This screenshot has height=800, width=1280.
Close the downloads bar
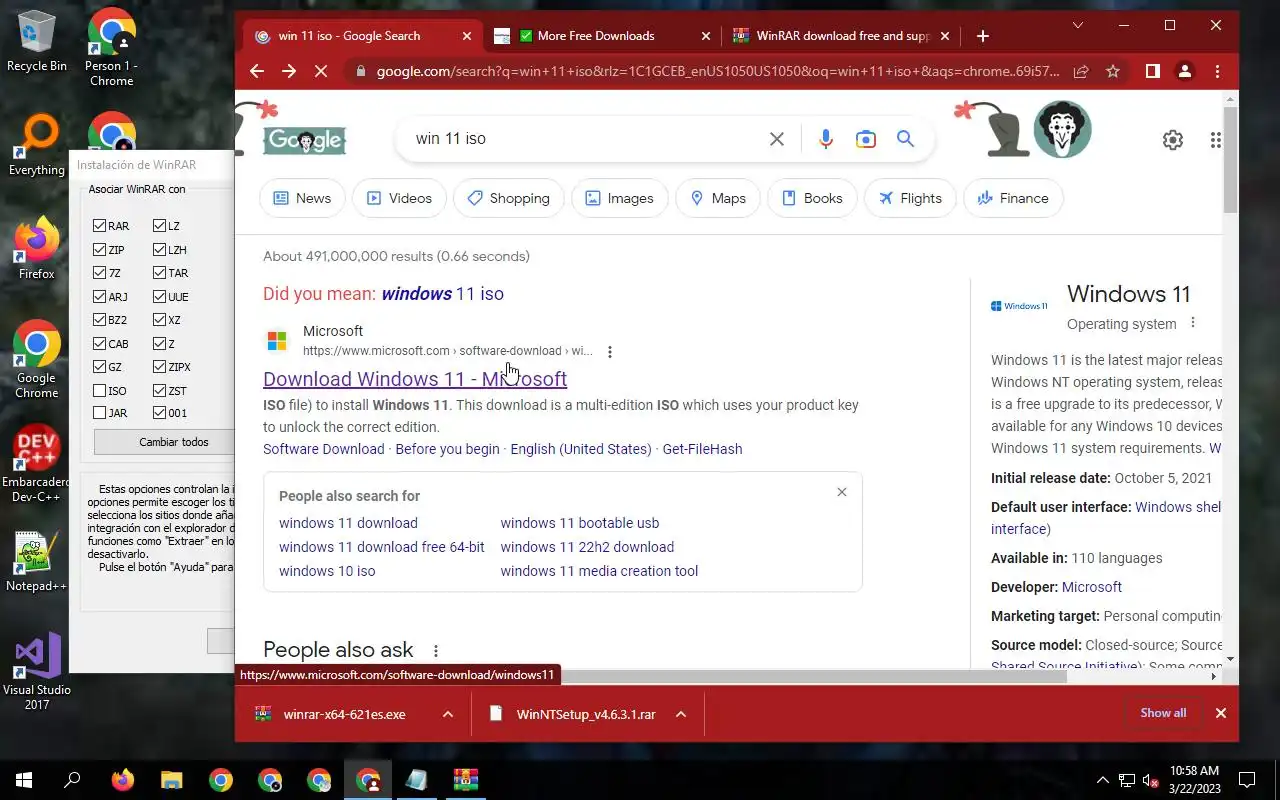(1220, 713)
